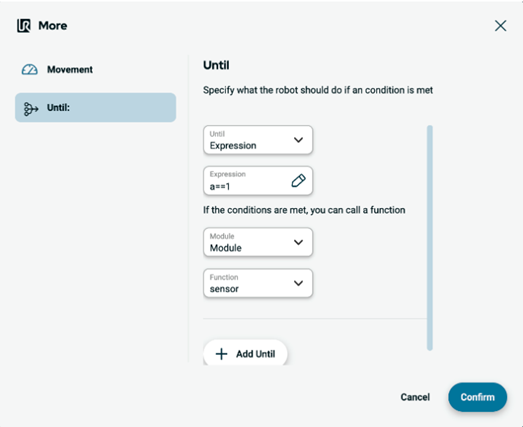
Task: Click the Universal Robots logo icon
Action: [24, 26]
